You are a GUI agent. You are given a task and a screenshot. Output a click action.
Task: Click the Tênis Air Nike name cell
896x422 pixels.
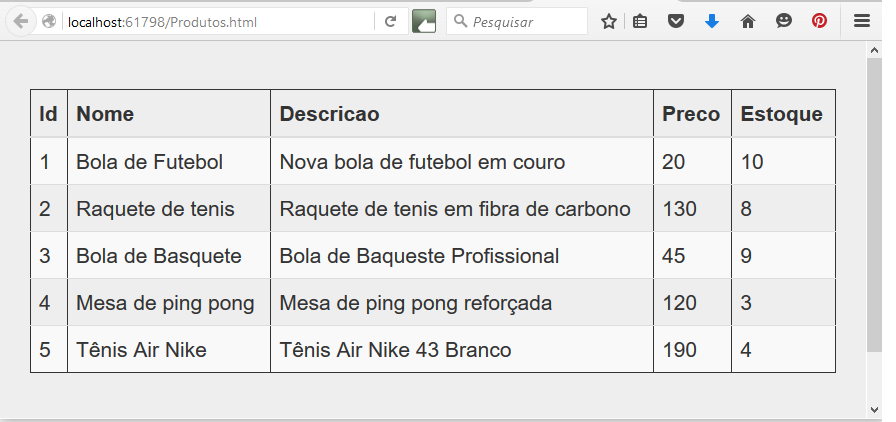pos(169,349)
